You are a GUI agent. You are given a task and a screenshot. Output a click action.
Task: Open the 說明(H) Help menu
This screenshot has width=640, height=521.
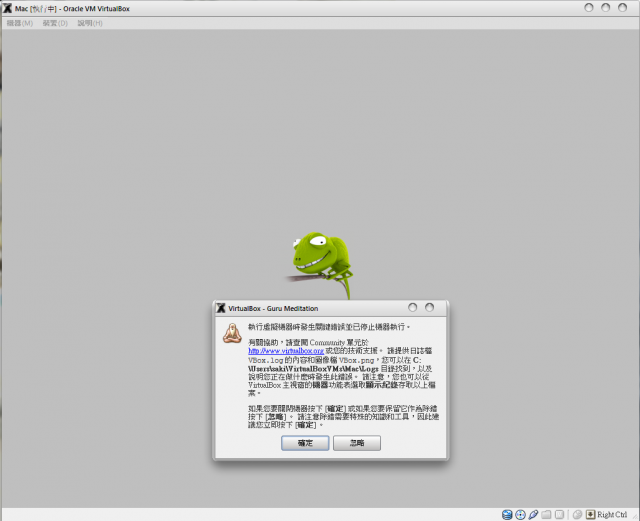point(90,23)
